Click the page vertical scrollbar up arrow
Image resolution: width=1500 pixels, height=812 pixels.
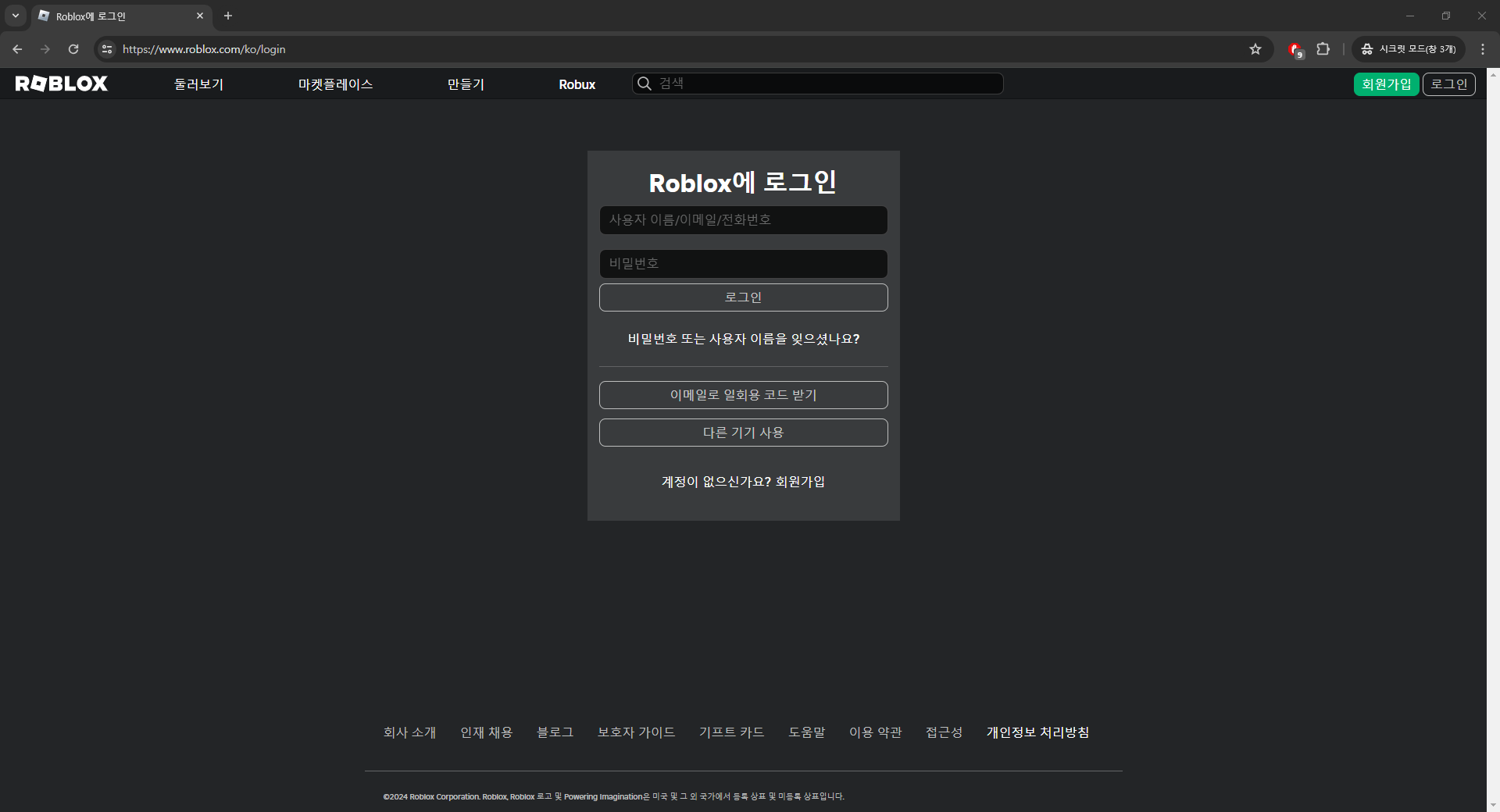[x=1493, y=74]
